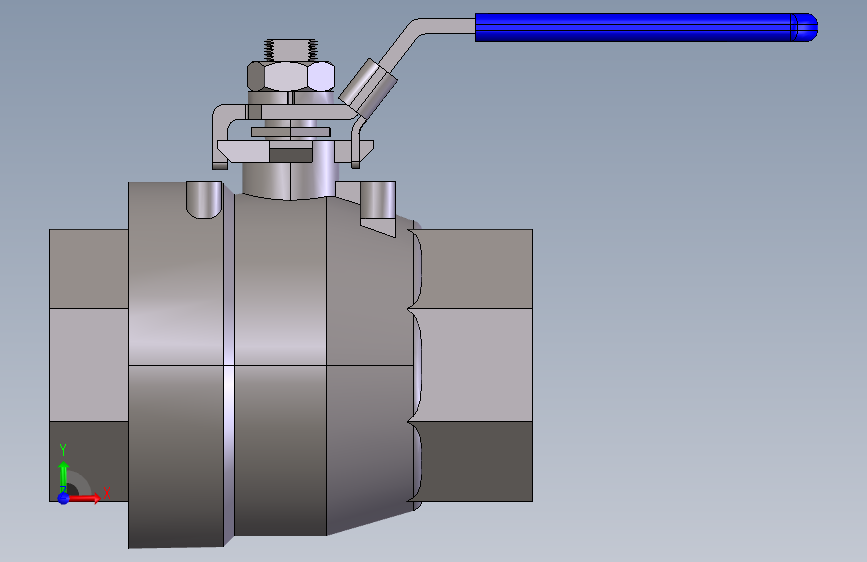The width and height of the screenshot is (867, 562).
Task: Click the red X axis arrow
Action: click(x=85, y=498)
